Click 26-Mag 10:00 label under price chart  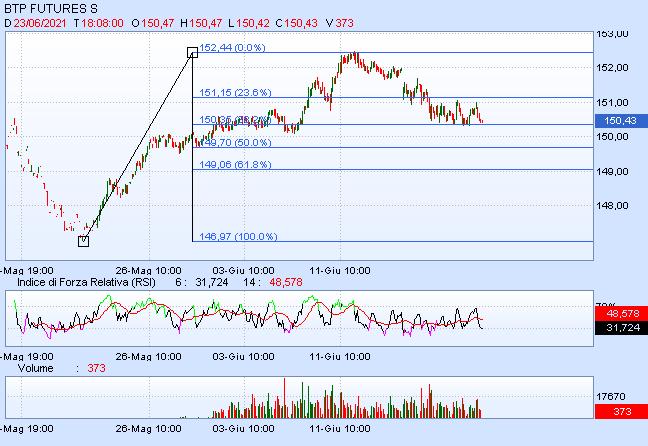pyautogui.click(x=148, y=271)
